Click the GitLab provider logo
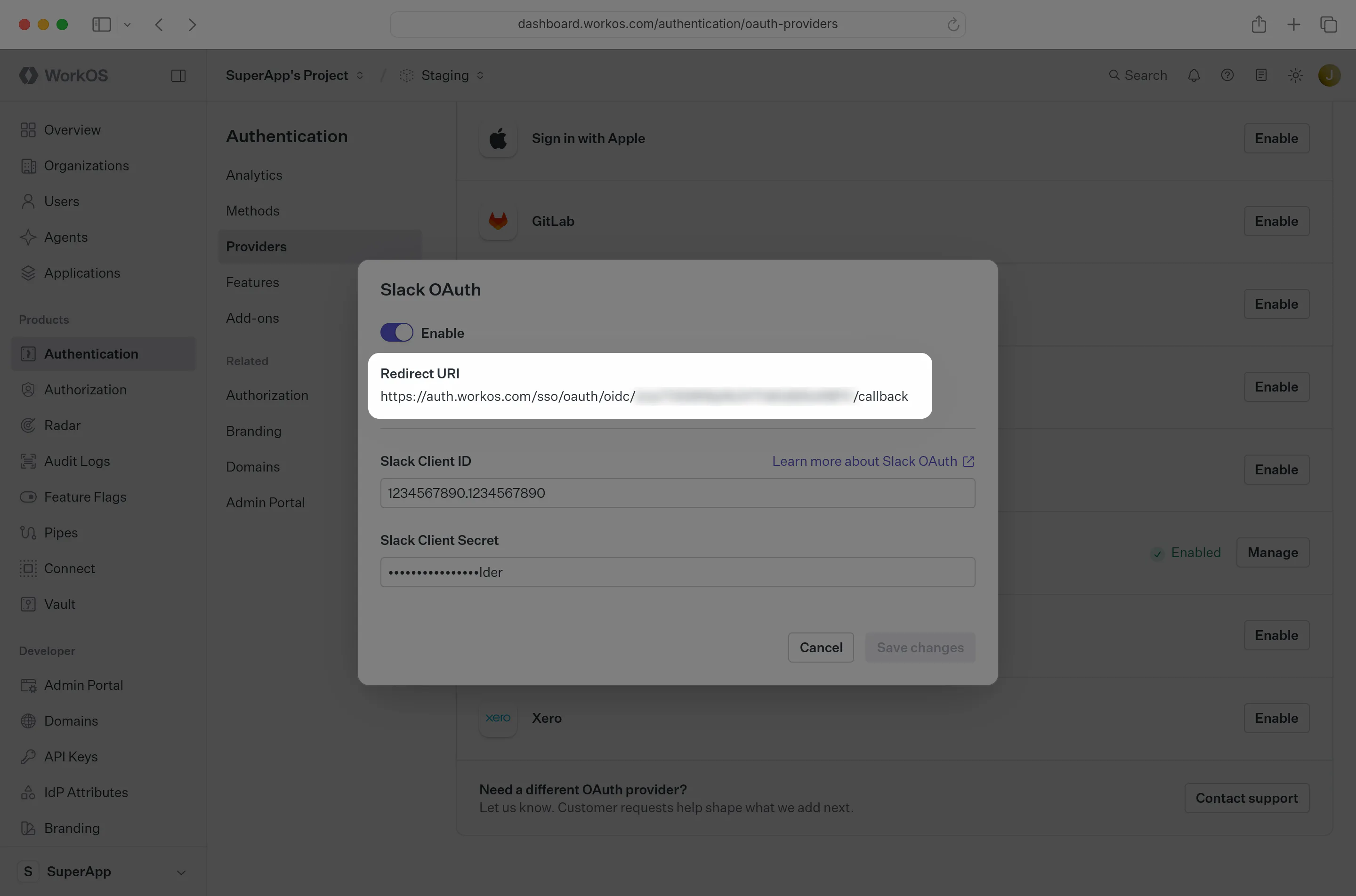 click(x=498, y=221)
